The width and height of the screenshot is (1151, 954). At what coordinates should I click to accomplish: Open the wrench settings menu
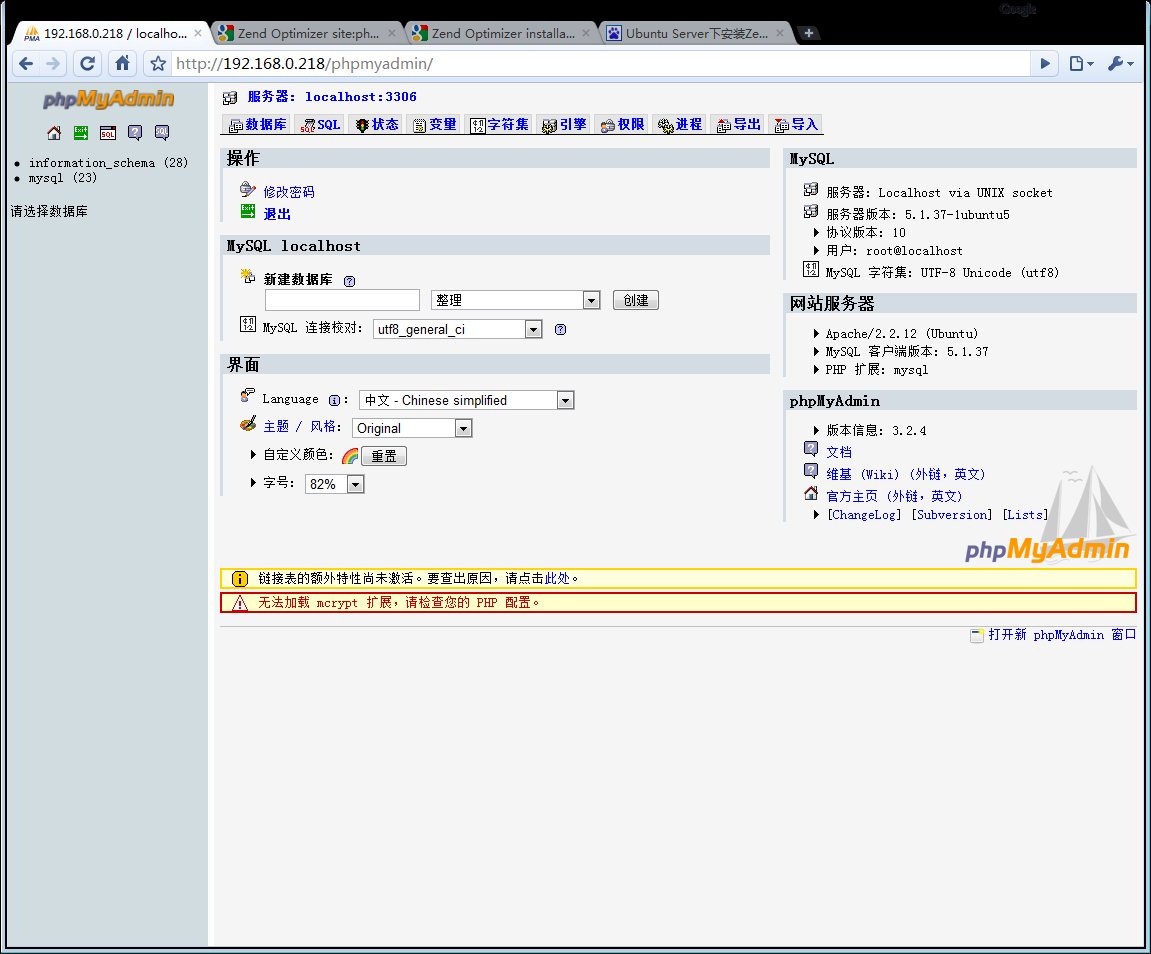click(1120, 64)
